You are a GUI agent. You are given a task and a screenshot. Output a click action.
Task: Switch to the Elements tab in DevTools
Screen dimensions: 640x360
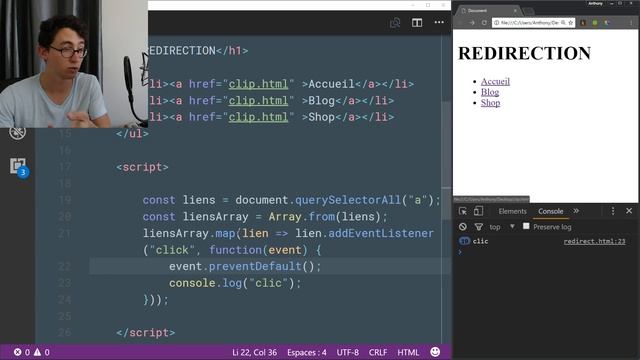[512, 211]
